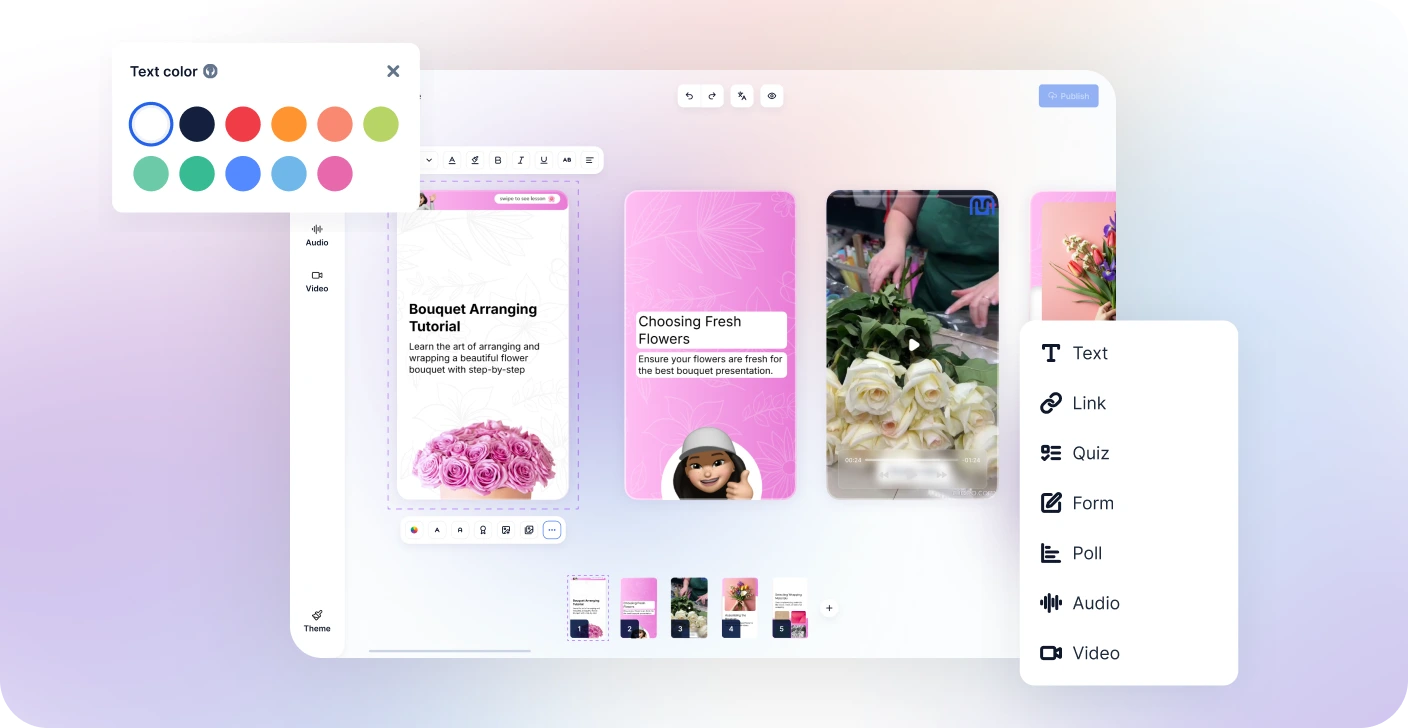Viewport: 1408px width, 728px height.
Task: Open slide 3 from the thumbnail strip
Action: (x=688, y=606)
